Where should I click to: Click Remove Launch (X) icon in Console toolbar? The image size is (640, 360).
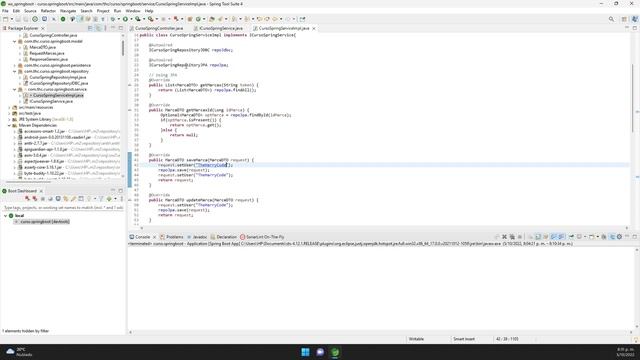coord(504,237)
